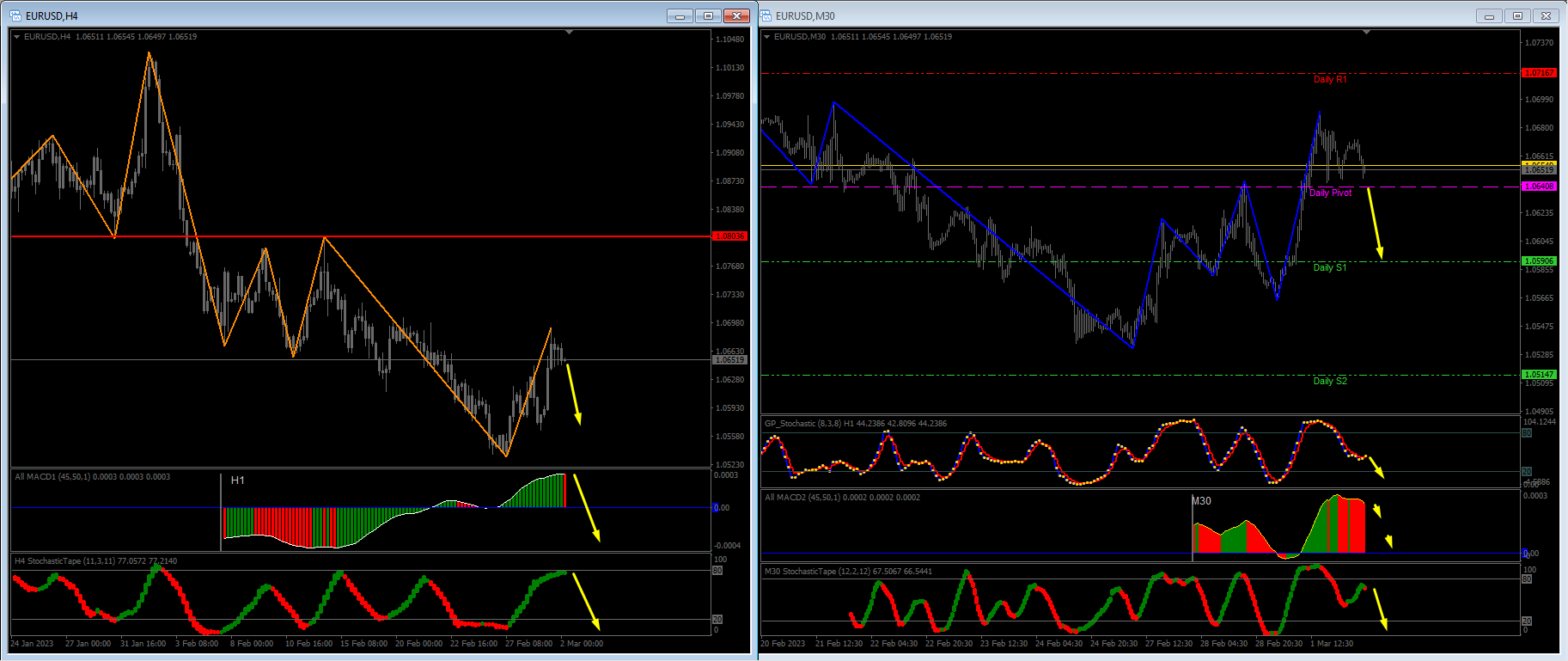Close the EURUSD,H4 chart window
The height and width of the screenshot is (661, 1568).
tap(737, 15)
